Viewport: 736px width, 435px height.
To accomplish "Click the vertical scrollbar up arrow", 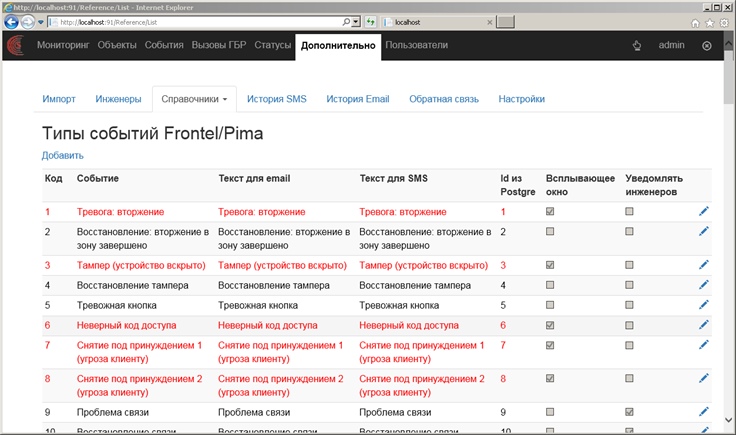I will 728,43.
